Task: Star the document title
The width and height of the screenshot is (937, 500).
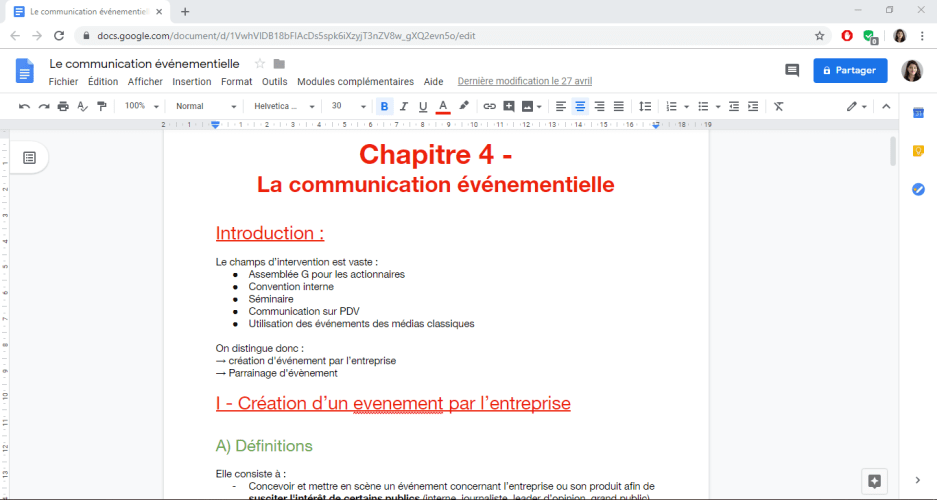Action: (260, 64)
